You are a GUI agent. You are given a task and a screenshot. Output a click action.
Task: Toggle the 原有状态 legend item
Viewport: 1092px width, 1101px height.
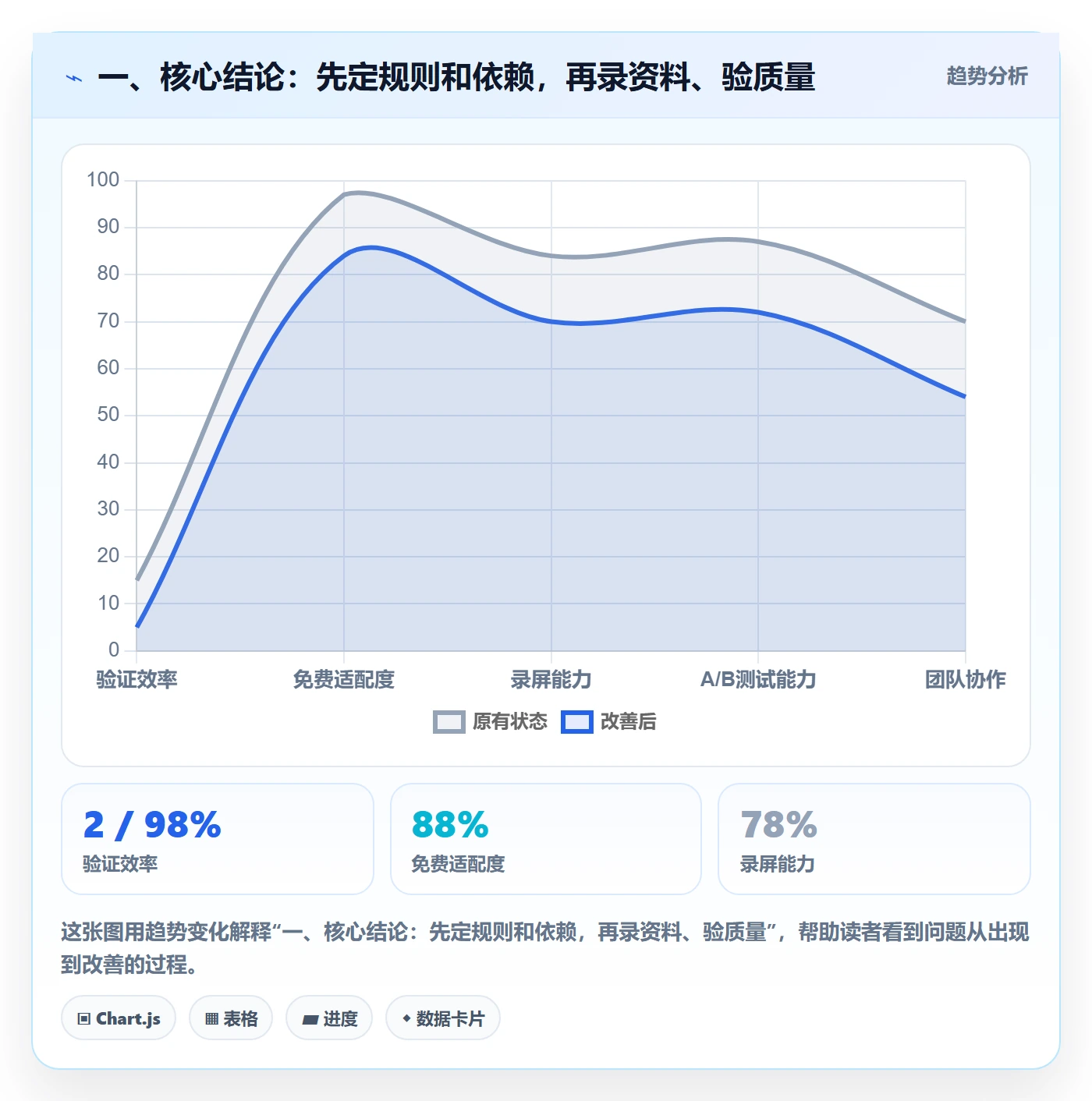click(x=491, y=721)
